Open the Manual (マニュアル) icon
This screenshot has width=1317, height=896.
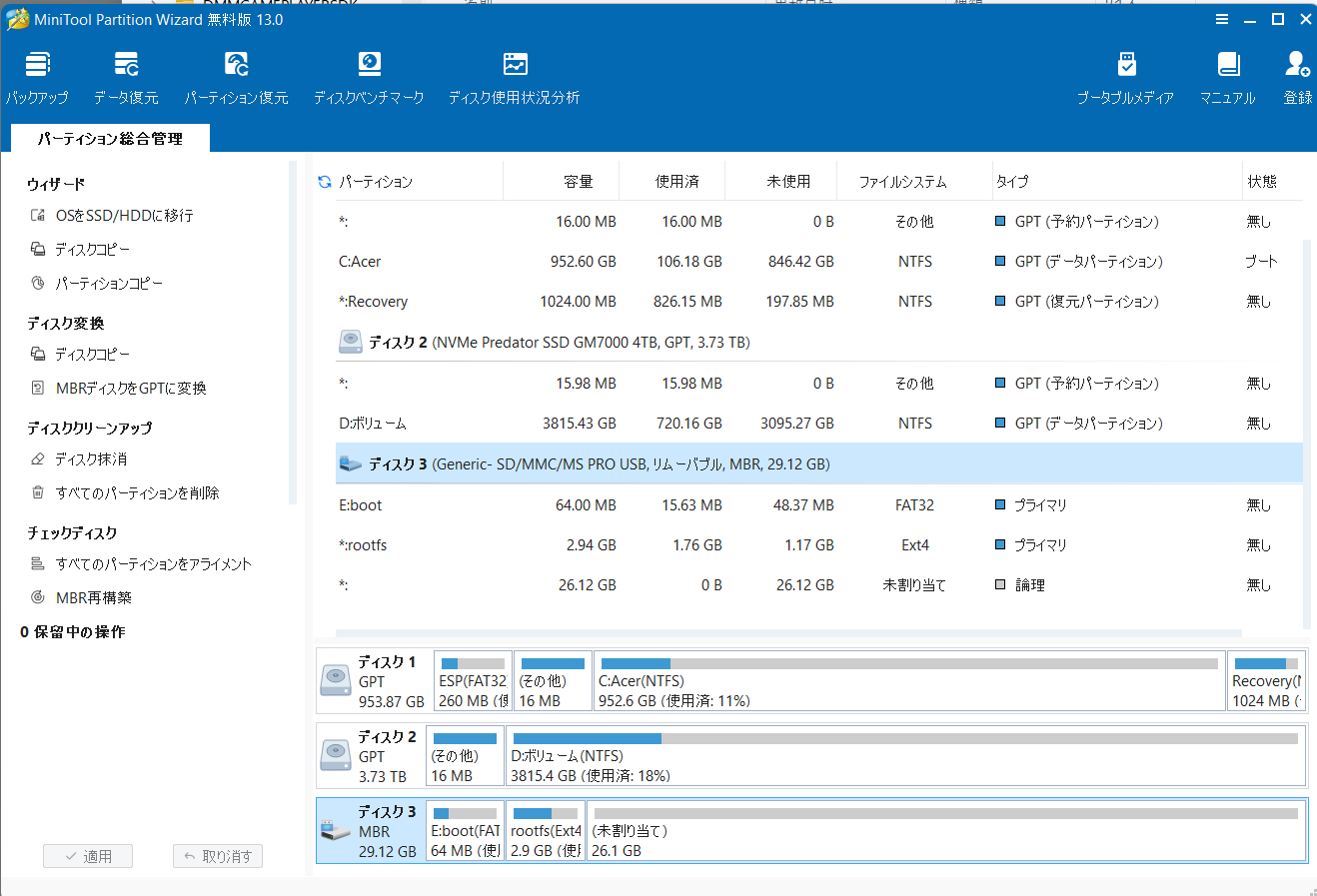1228,66
